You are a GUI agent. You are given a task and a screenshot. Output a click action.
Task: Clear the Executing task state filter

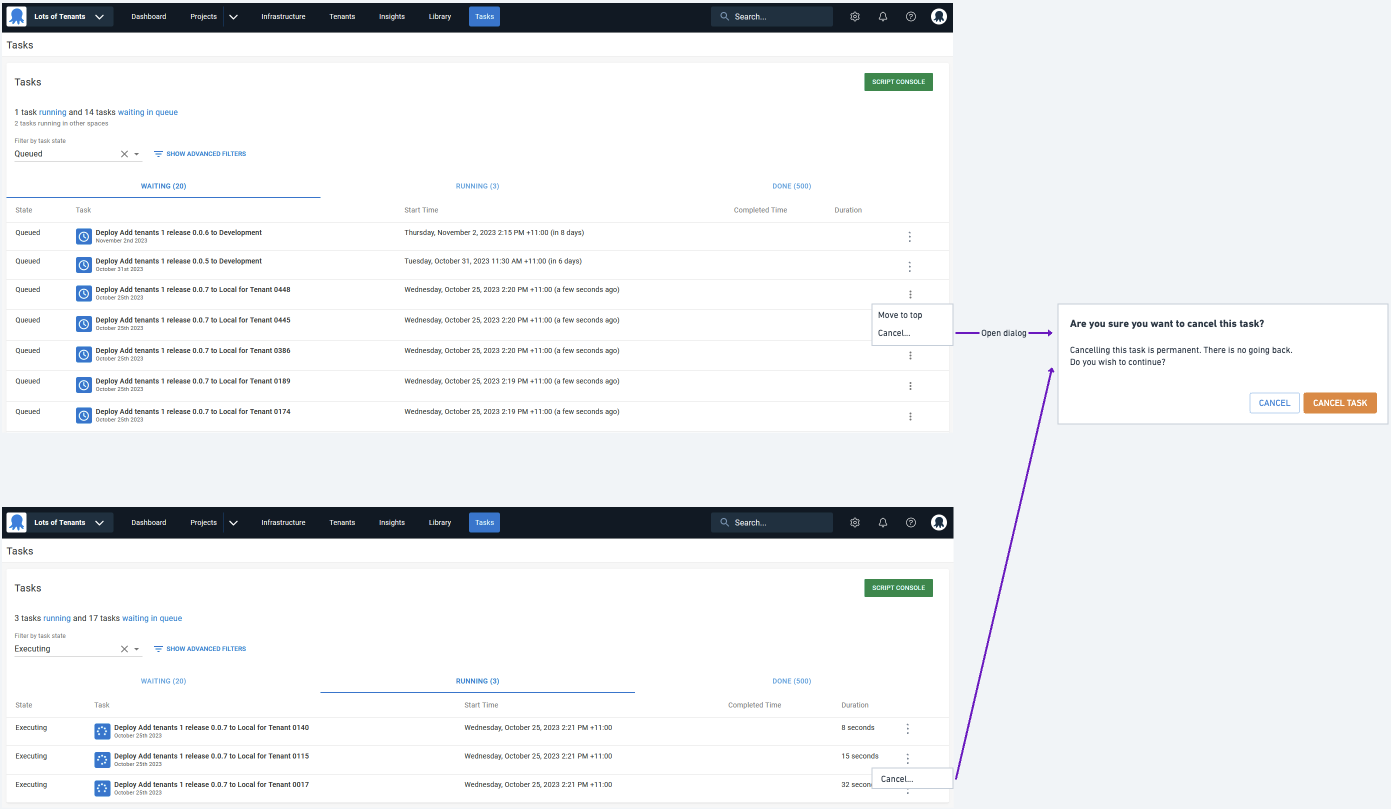pyautogui.click(x=124, y=649)
